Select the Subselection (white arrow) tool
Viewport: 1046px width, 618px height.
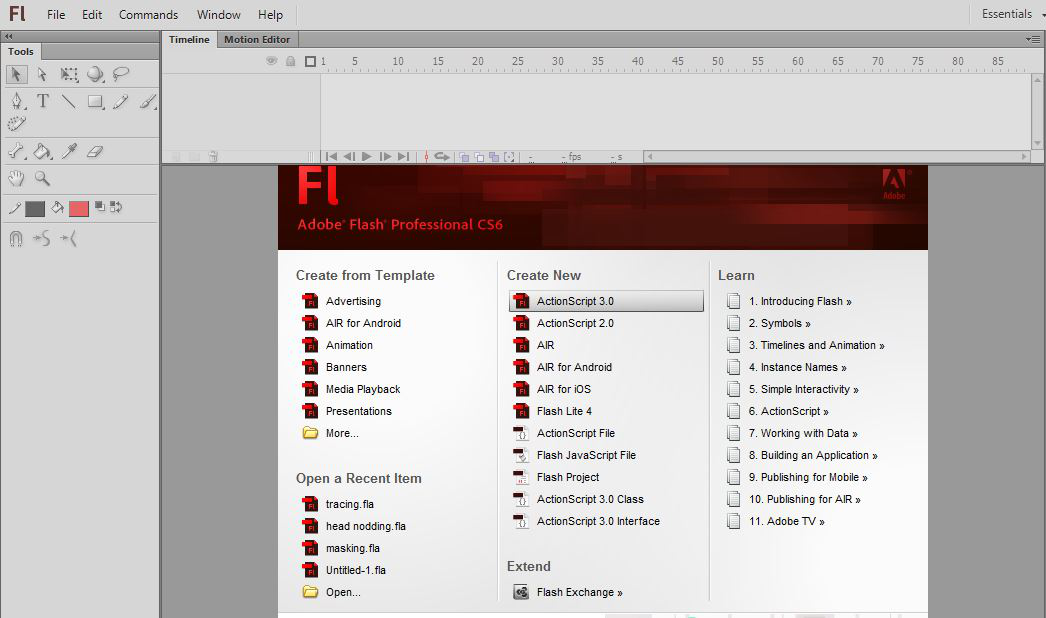[42, 74]
